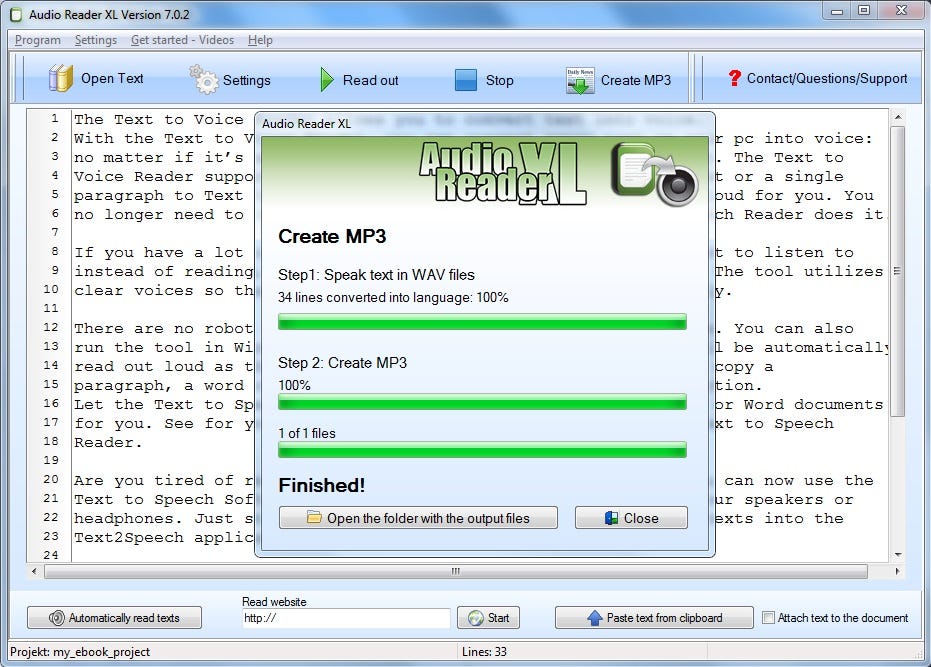Click Contact/Questions/Support link
The image size is (931, 667).
826,78
